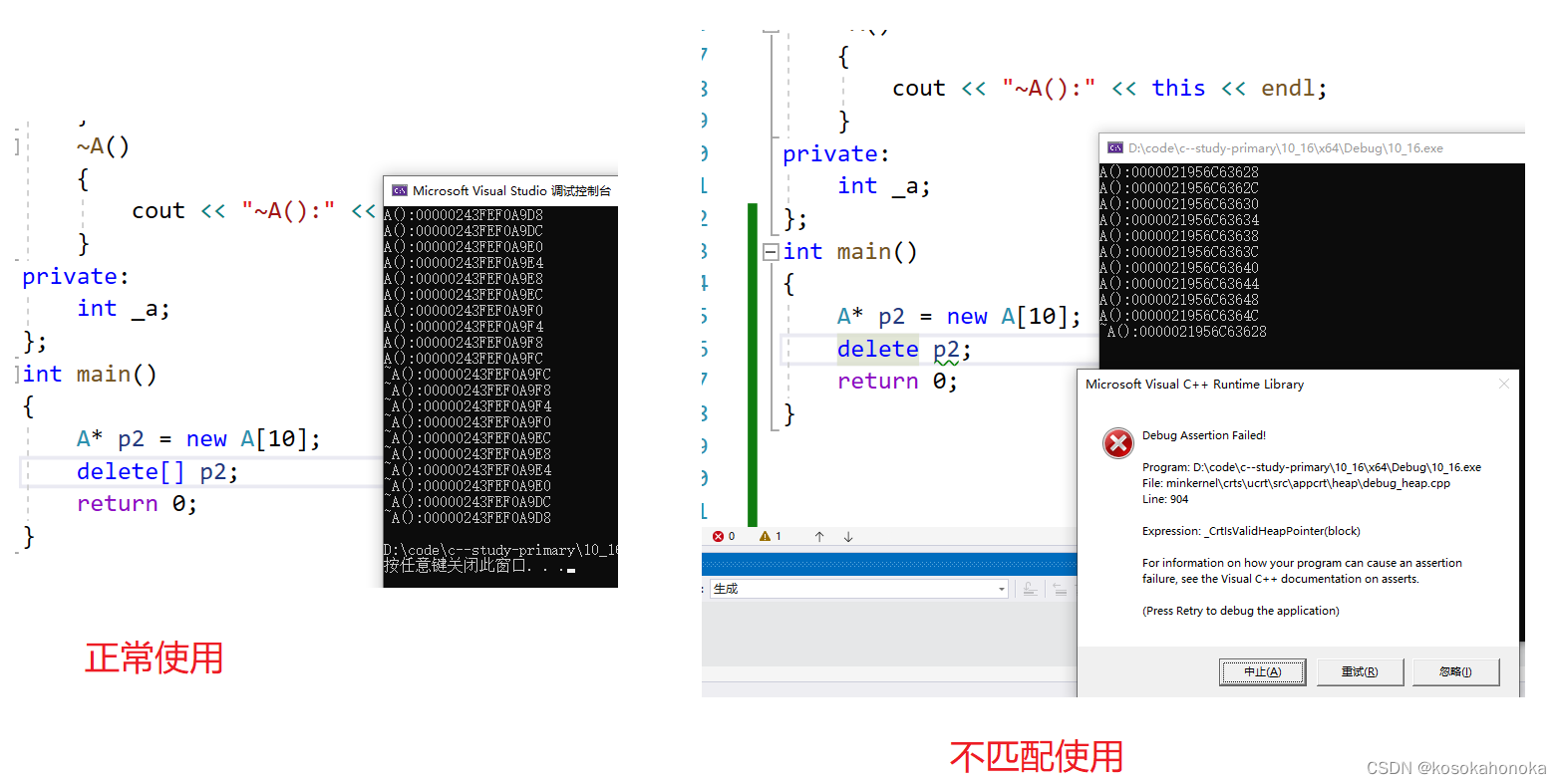Click the 正常使用 red caption

pos(154,658)
